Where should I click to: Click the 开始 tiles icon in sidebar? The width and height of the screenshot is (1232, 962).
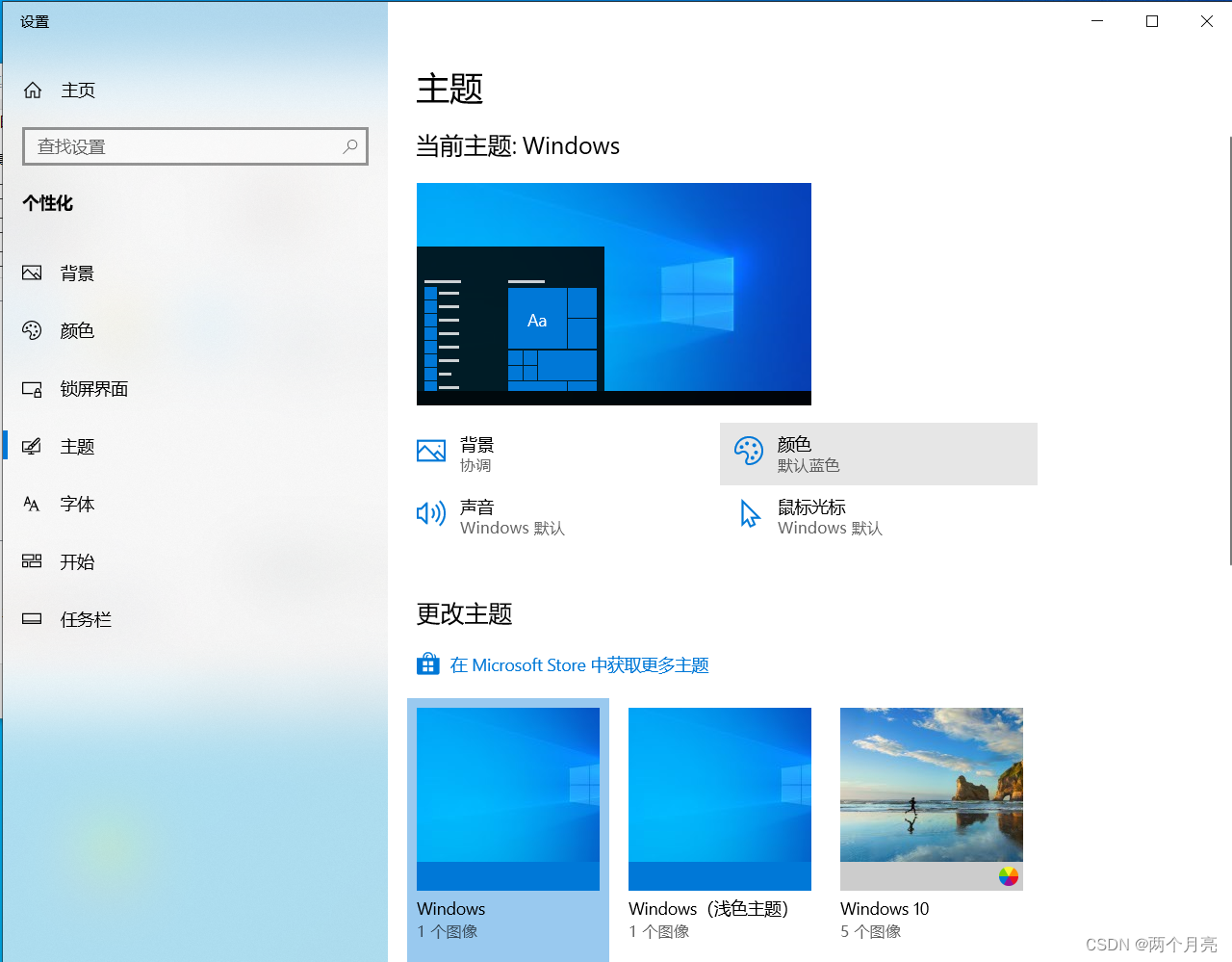32,561
